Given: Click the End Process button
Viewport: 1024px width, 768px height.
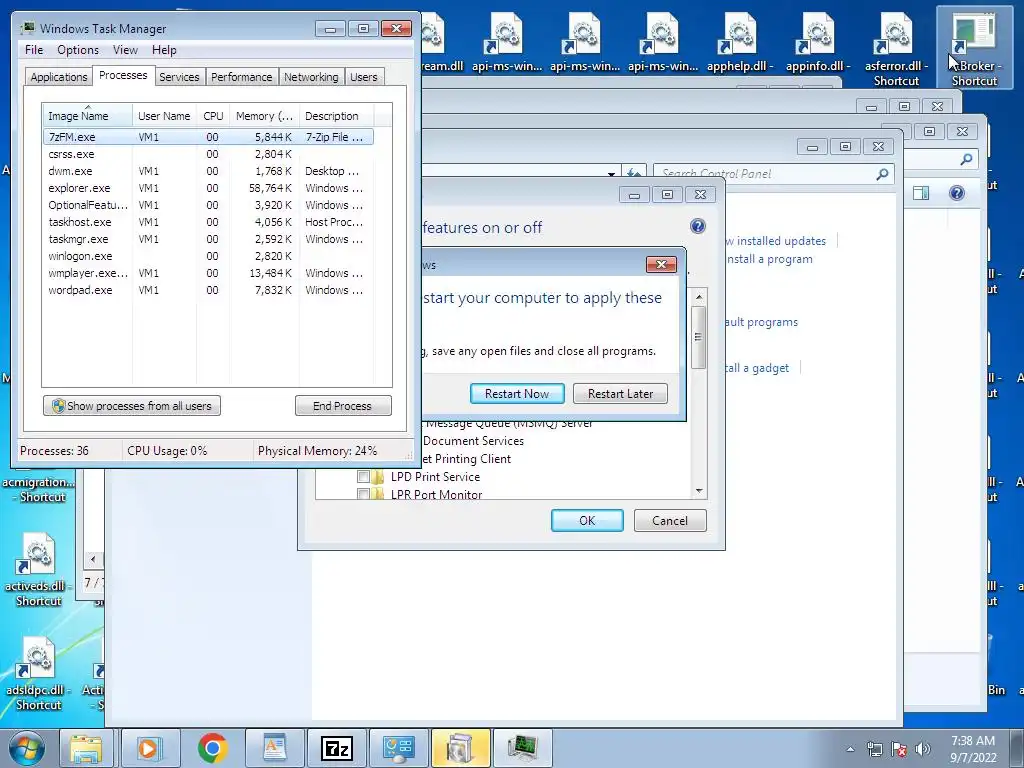Looking at the screenshot, I should [x=343, y=406].
